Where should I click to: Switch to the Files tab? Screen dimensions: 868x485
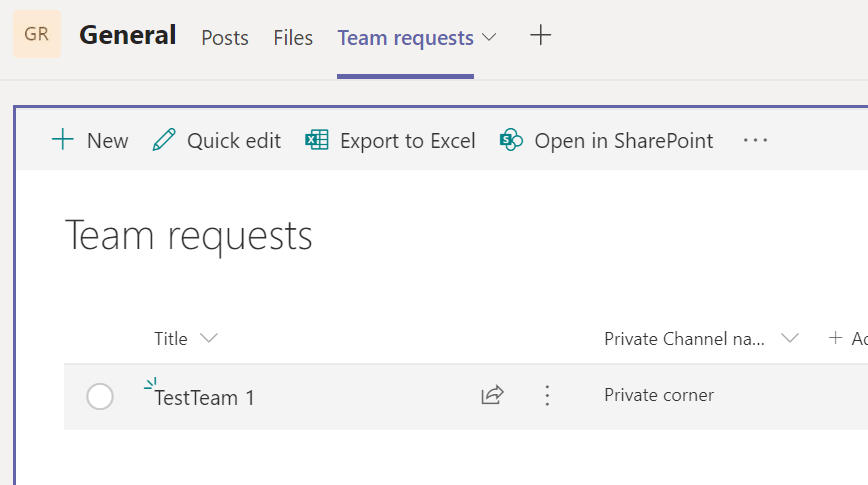pos(293,38)
